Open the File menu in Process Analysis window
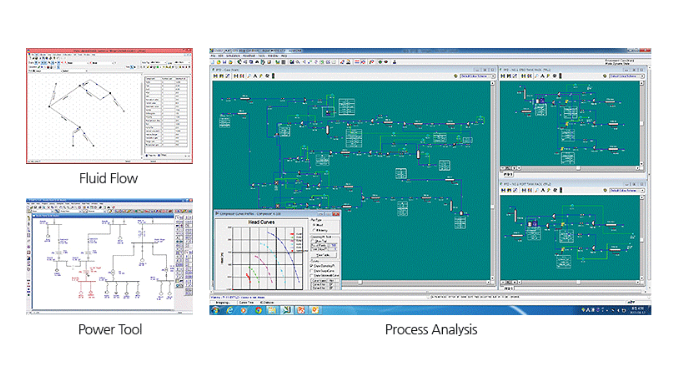 pyautogui.click(x=213, y=56)
